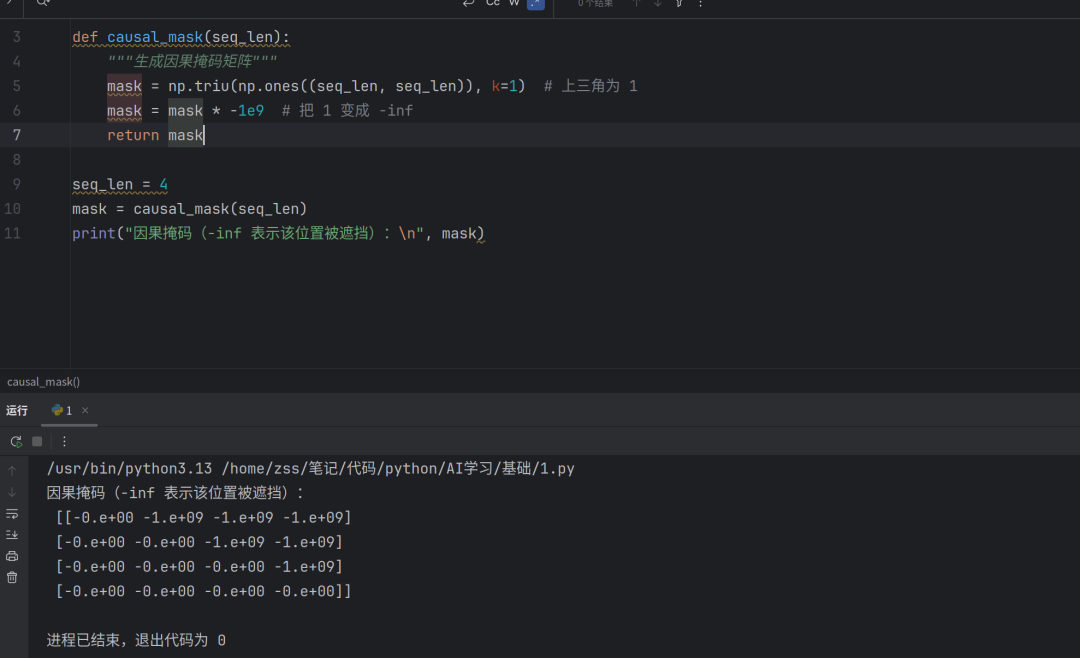
Task: Open the 运行 tool window label
Action: (17, 411)
